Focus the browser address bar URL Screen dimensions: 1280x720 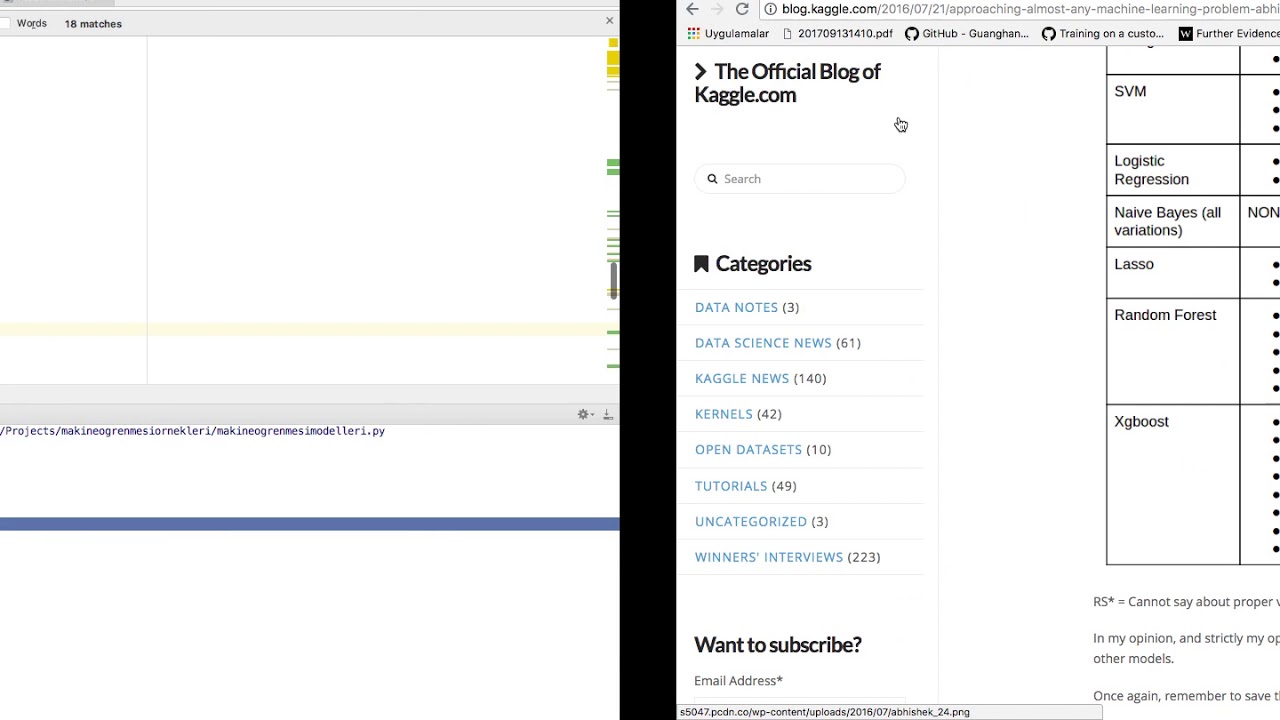1030,9
